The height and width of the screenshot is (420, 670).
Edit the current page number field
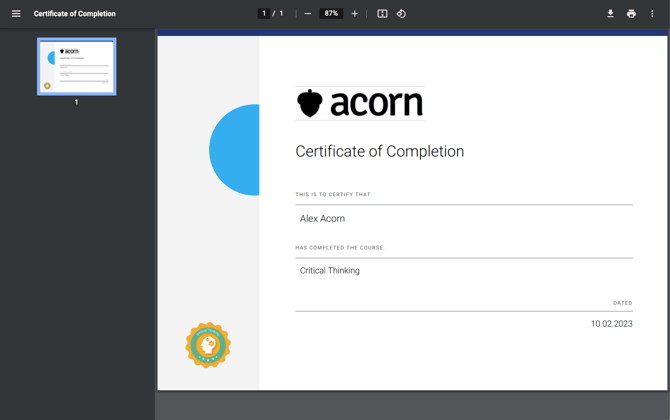(x=264, y=14)
